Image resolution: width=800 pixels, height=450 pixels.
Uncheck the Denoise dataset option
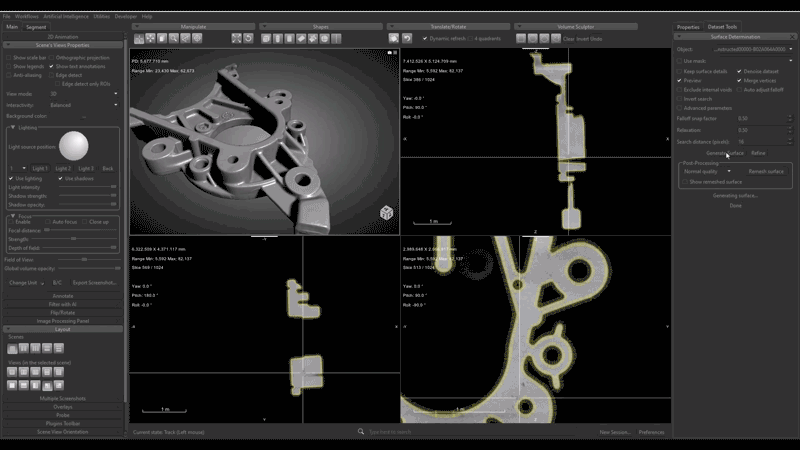pyautogui.click(x=739, y=71)
